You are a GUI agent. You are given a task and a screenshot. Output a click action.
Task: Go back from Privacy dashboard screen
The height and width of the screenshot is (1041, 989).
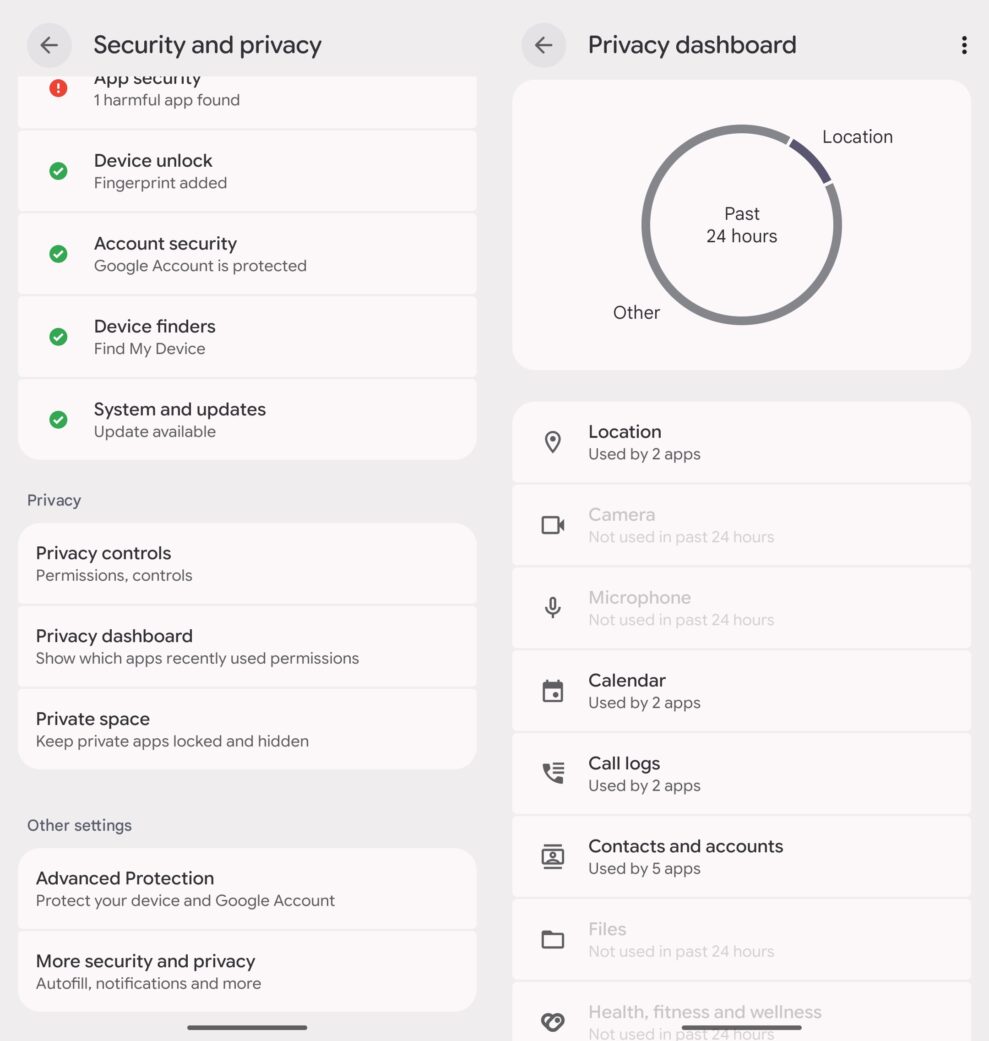tap(544, 45)
